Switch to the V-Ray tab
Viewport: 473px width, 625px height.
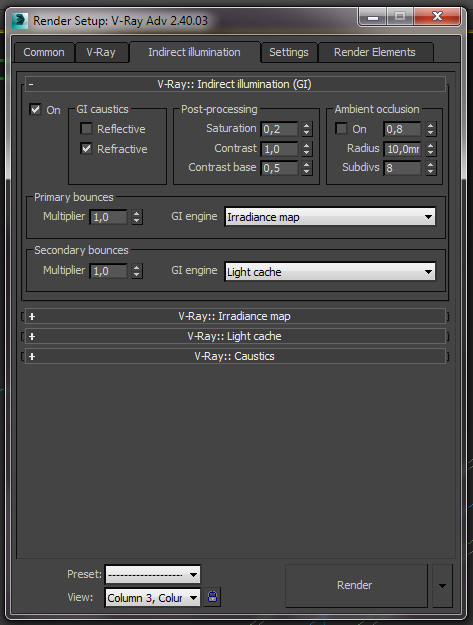point(101,52)
